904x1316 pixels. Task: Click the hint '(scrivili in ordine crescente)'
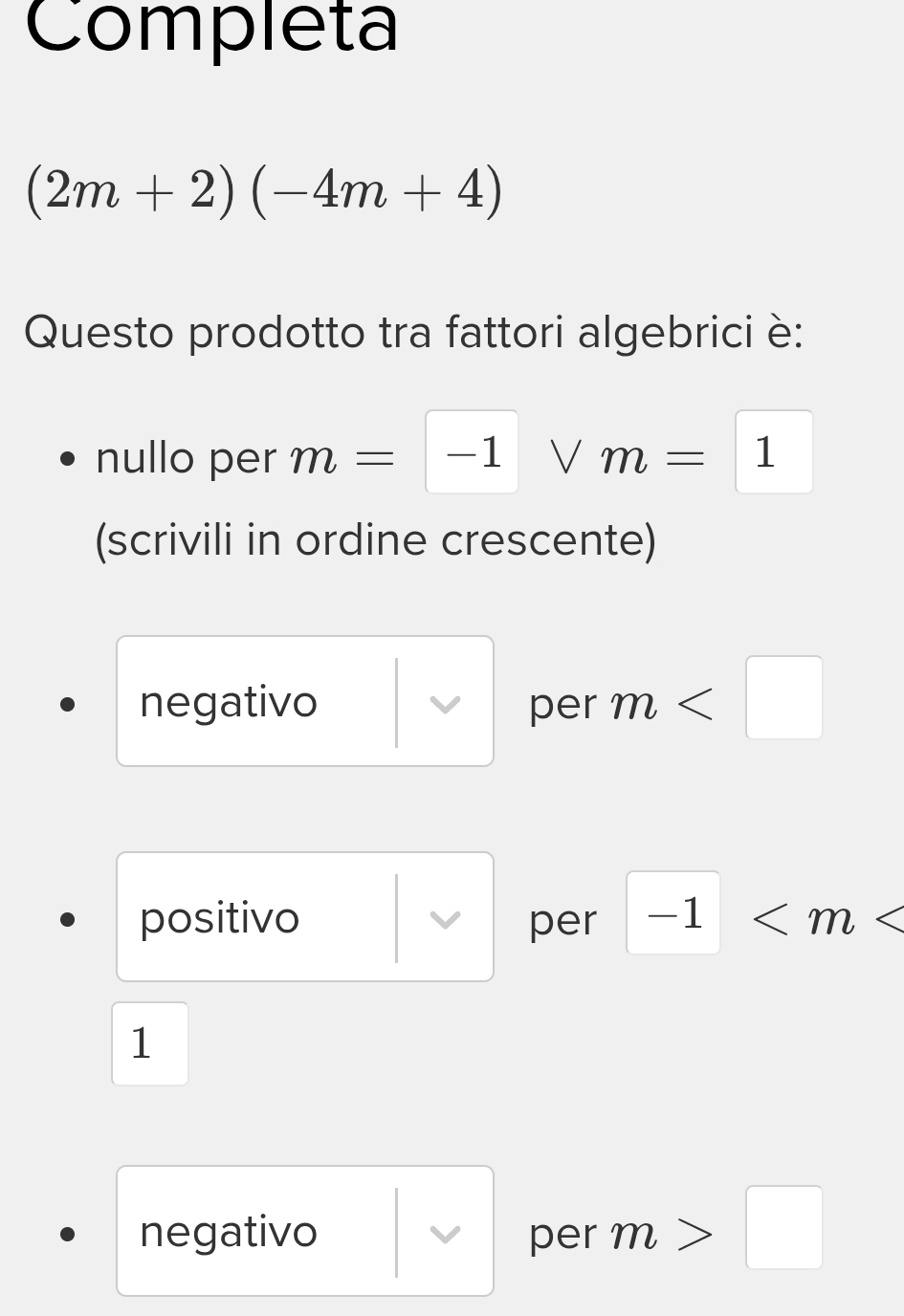tap(375, 540)
